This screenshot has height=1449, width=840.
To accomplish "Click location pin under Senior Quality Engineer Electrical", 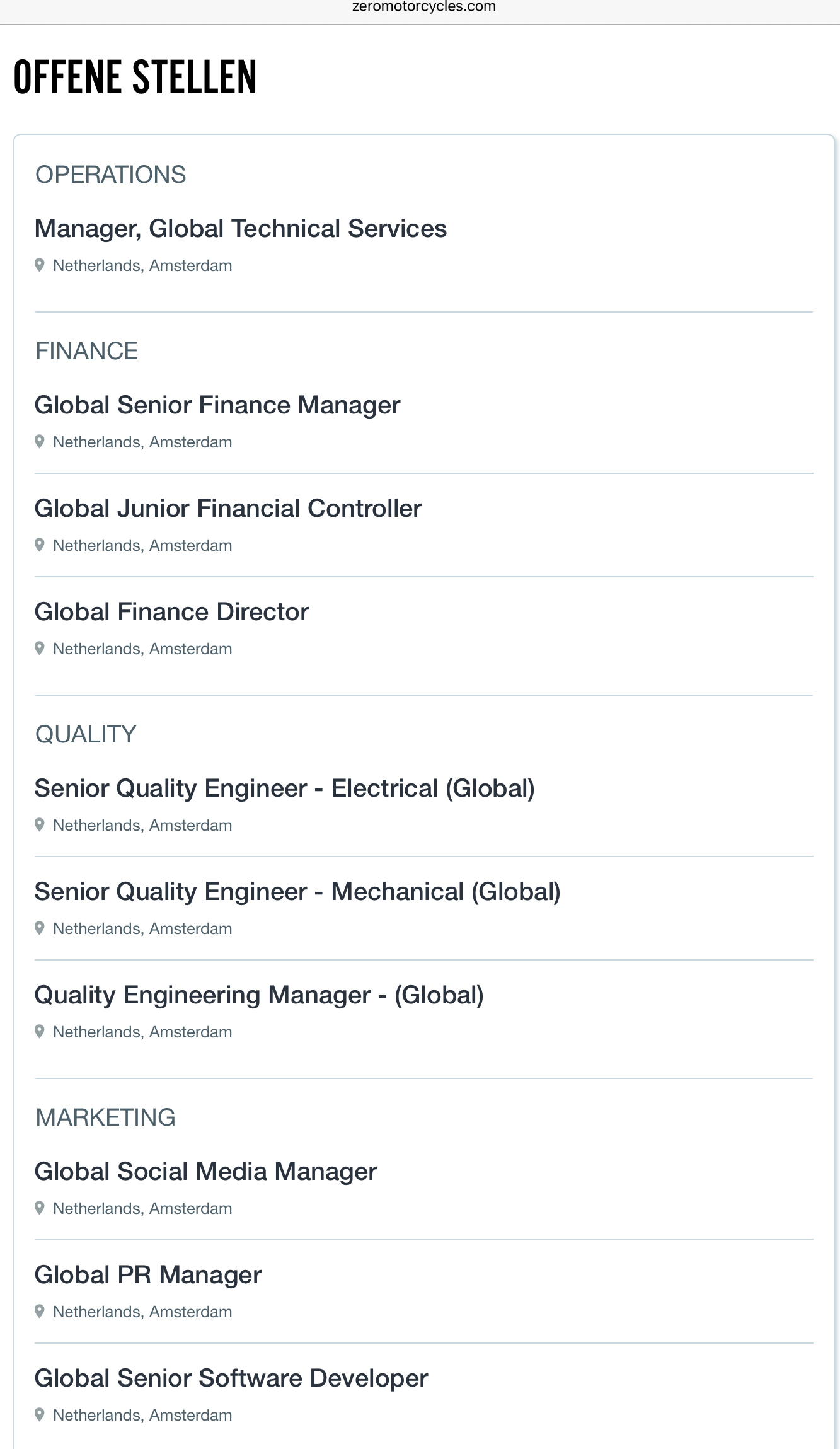I will [x=40, y=825].
